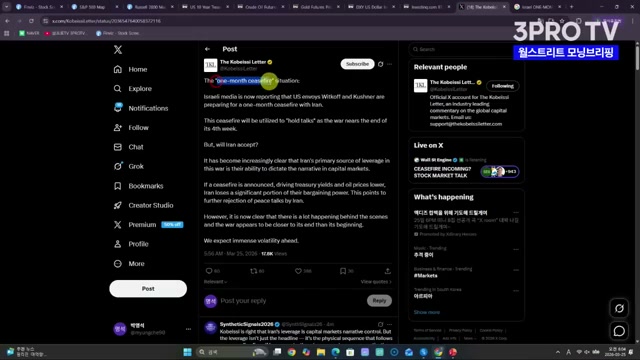Click the Grok explain icon beside Subscribe
Viewport: 640px width, 360px height.
[x=380, y=64]
